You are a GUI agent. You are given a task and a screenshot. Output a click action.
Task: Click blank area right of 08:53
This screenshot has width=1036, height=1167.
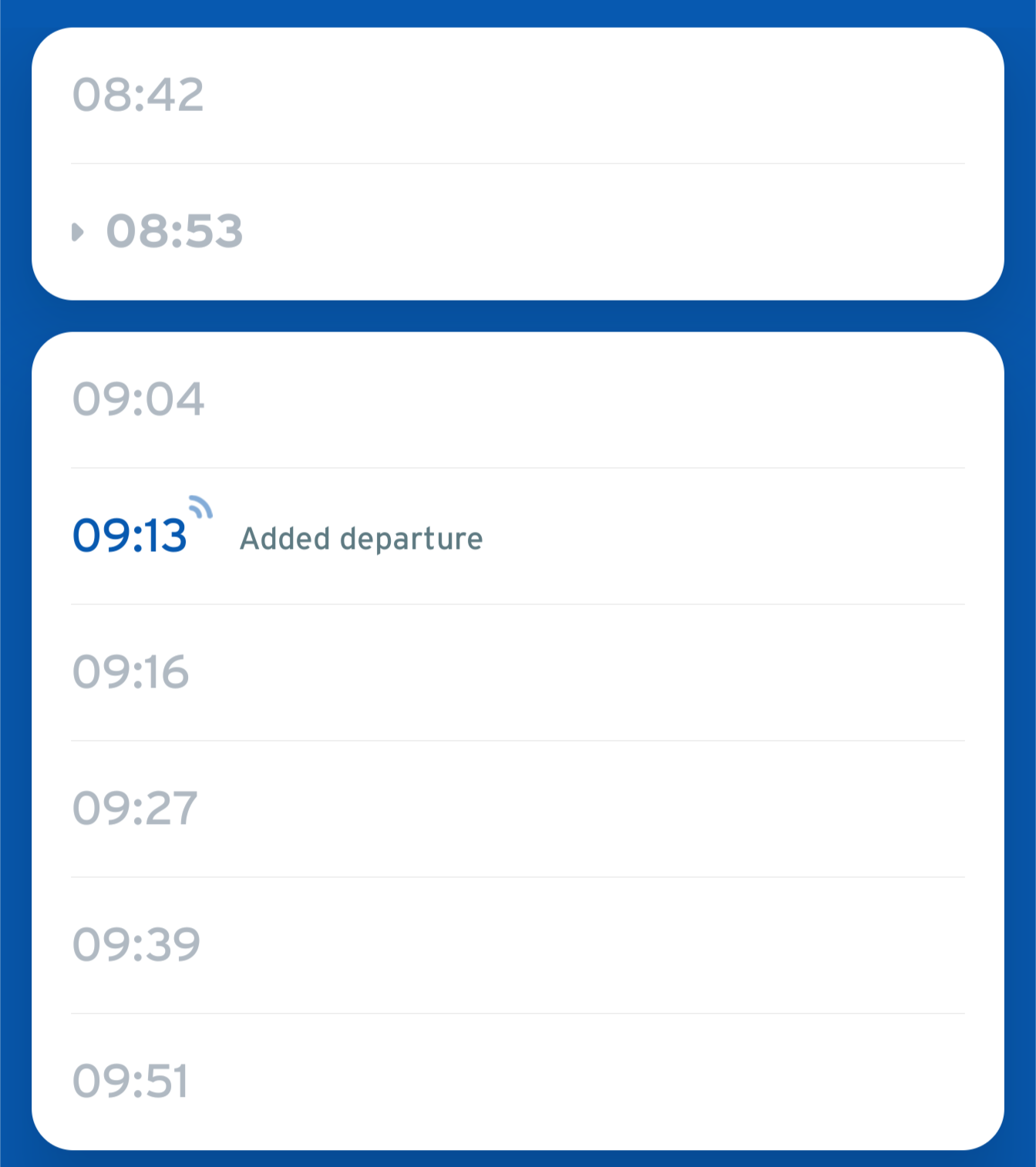(605, 231)
